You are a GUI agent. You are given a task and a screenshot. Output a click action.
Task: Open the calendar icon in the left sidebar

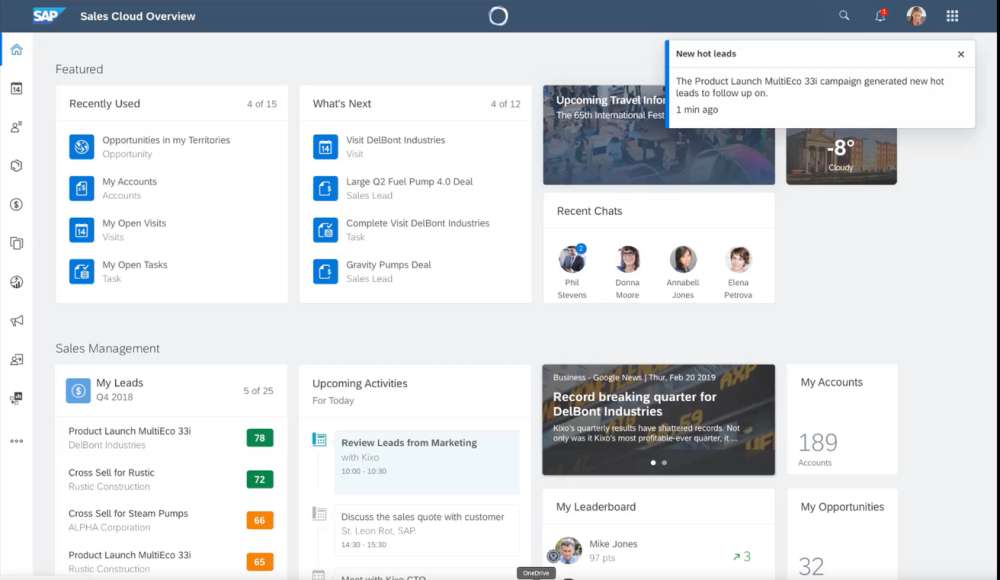(17, 89)
